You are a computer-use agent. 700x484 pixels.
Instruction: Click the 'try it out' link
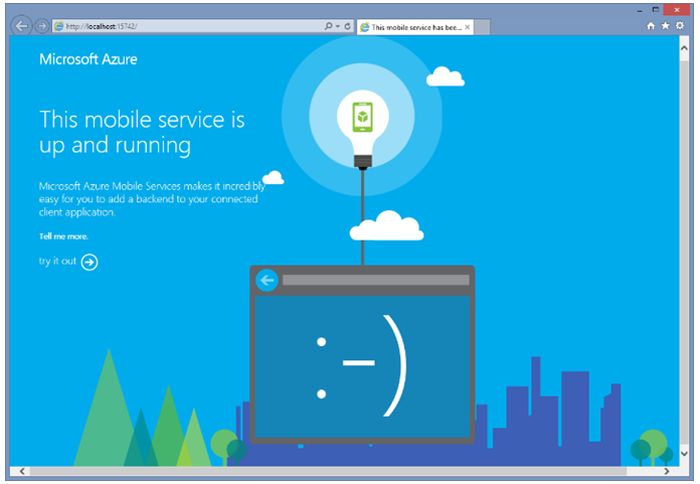pos(58,261)
